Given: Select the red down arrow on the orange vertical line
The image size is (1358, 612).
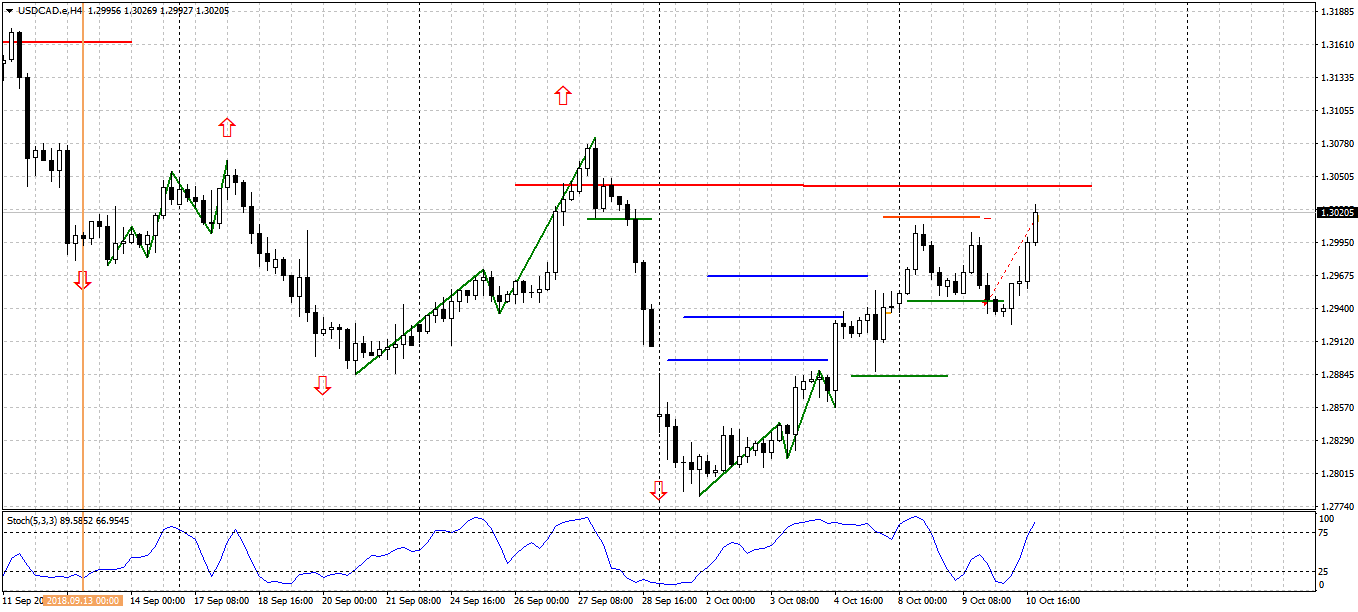Looking at the screenshot, I should [83, 280].
